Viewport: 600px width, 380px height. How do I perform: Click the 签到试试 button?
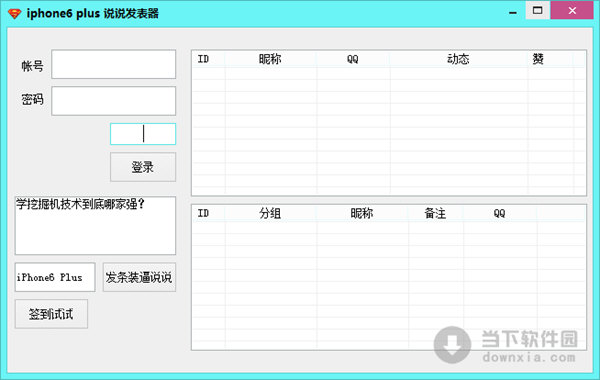point(51,314)
